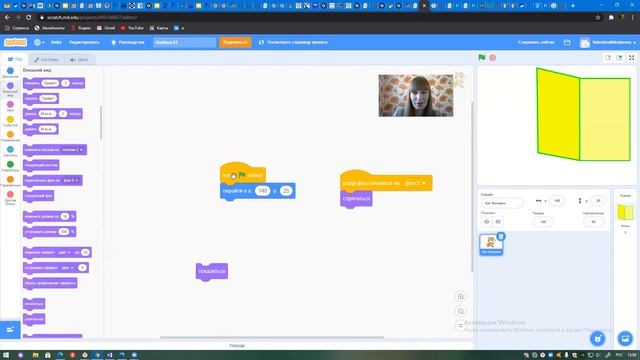This screenshot has height=360, width=640.
Task: Show the sprite with the eye toggle
Action: 487,222
